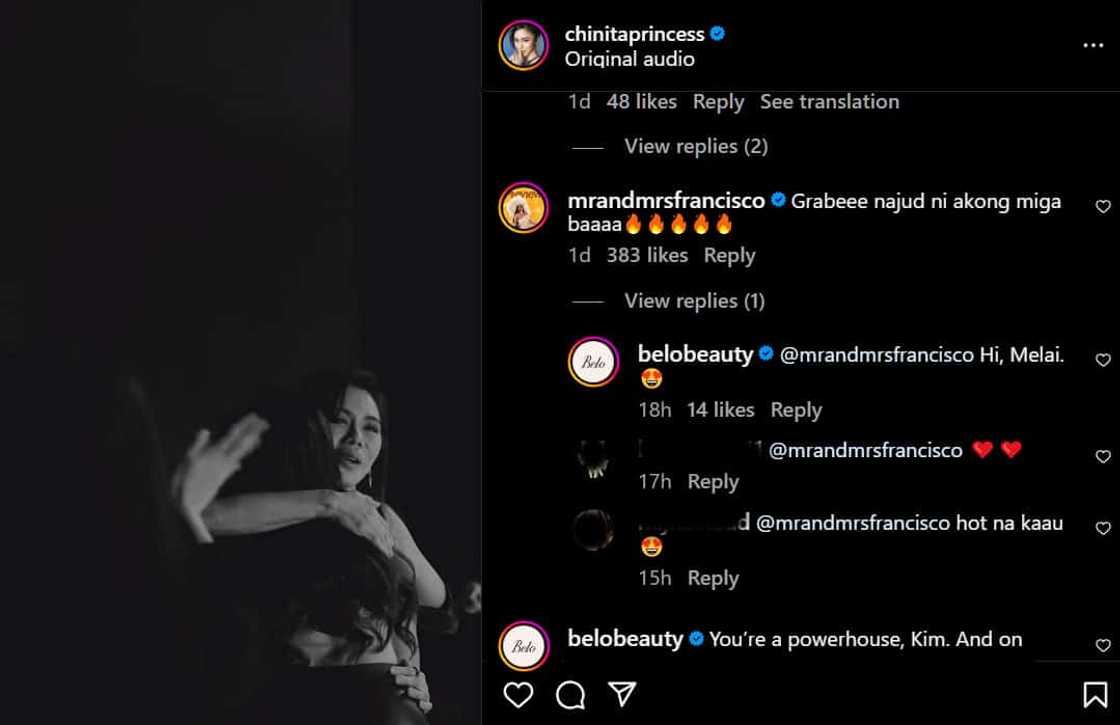Show translation of the top comment
The width and height of the screenshot is (1120, 725).
829,101
